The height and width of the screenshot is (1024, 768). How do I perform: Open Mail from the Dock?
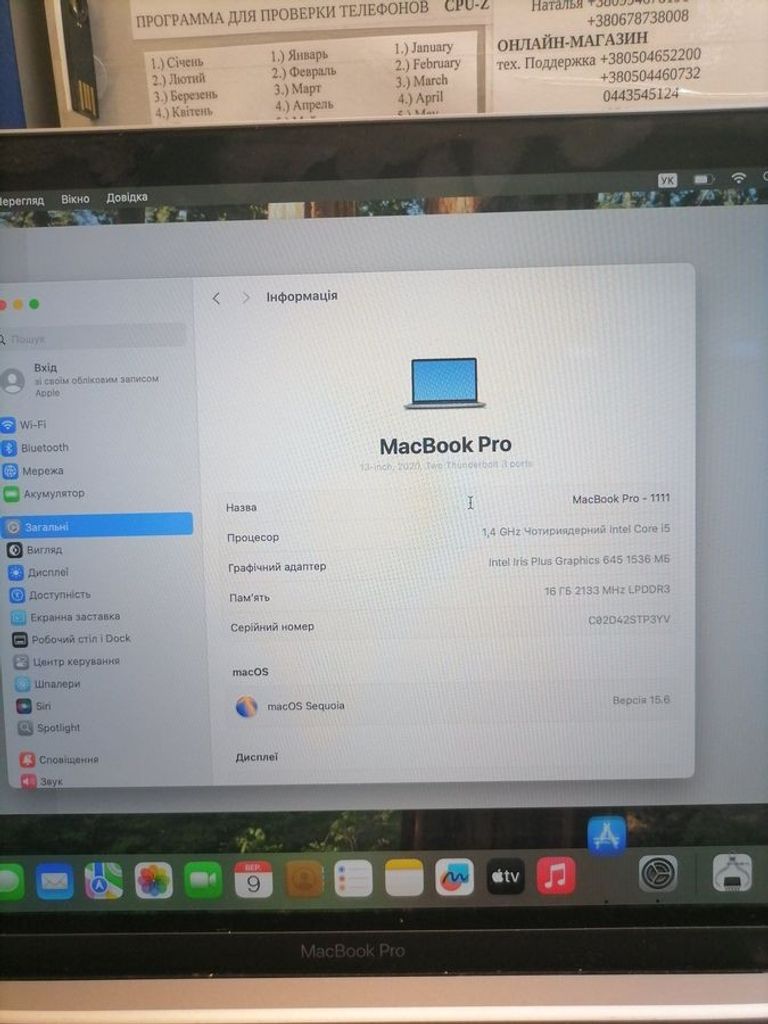point(55,881)
